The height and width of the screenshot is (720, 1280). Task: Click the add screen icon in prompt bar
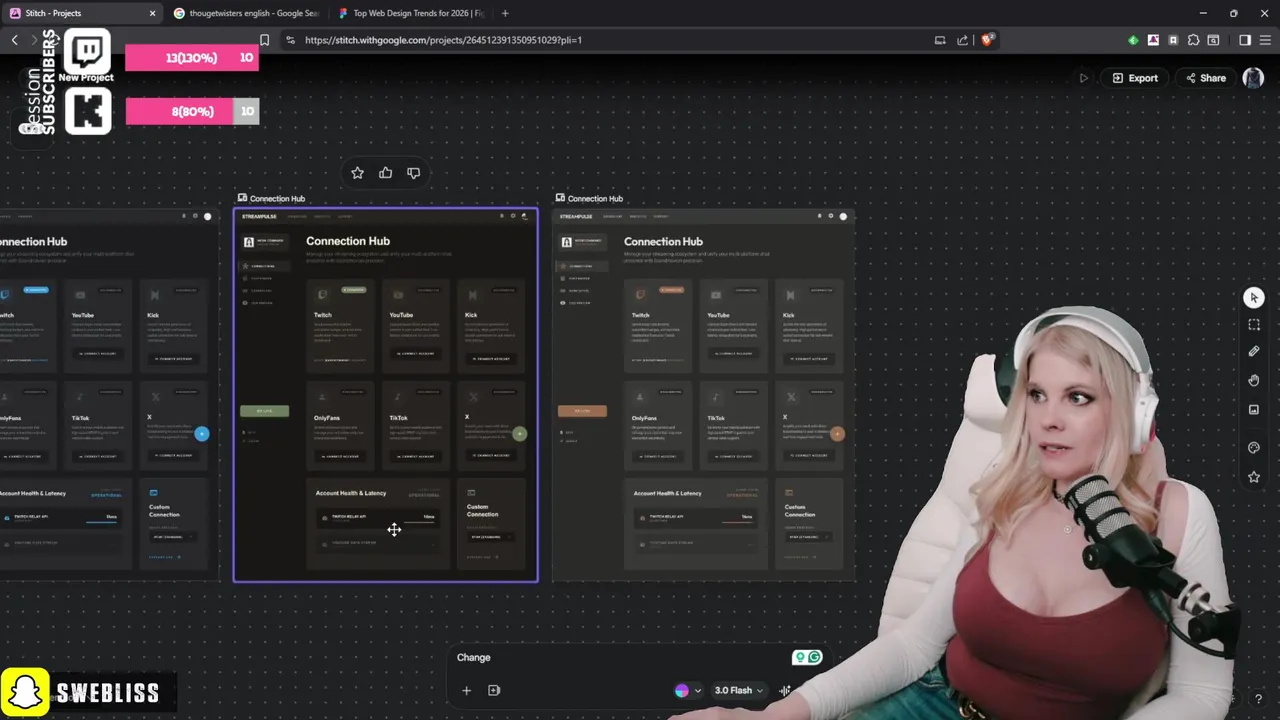(494, 690)
